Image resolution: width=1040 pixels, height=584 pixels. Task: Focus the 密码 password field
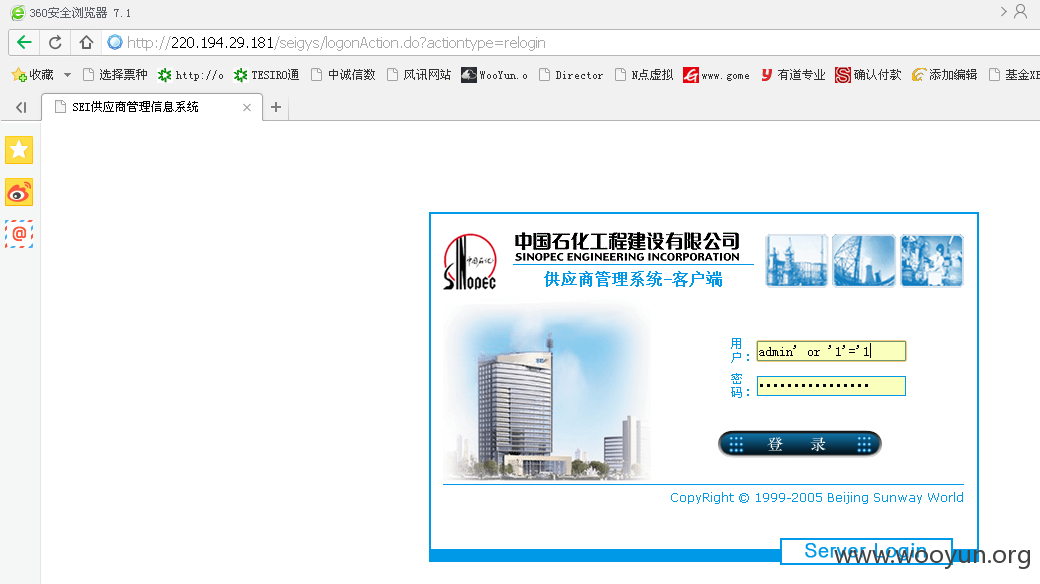[x=831, y=386]
